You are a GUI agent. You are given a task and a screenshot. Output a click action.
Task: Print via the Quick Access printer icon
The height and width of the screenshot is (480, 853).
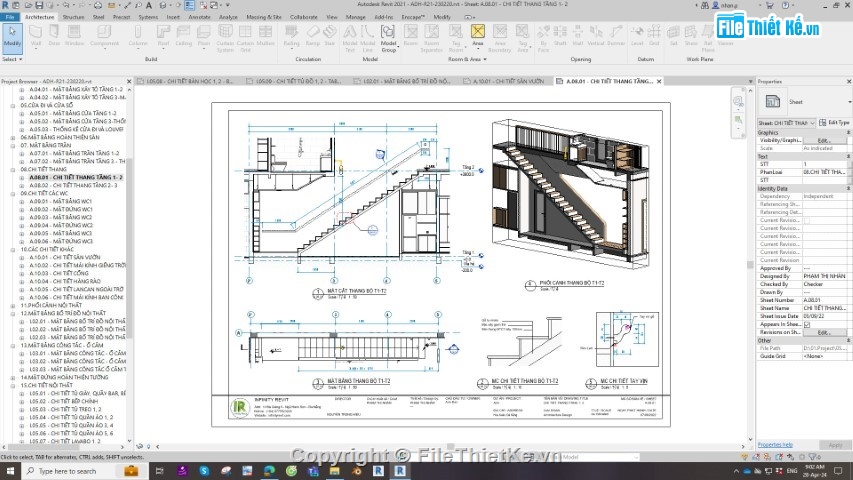97,5
